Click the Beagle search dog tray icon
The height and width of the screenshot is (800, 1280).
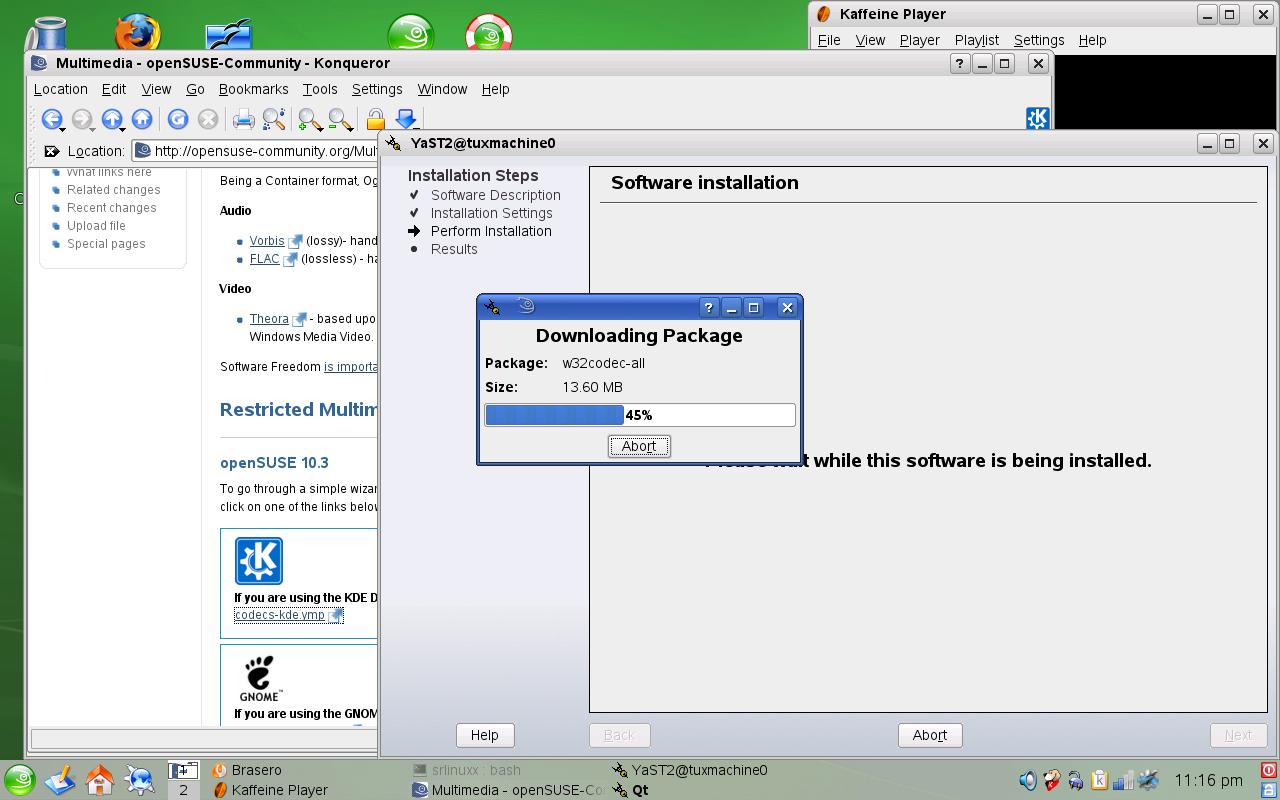(1052, 780)
